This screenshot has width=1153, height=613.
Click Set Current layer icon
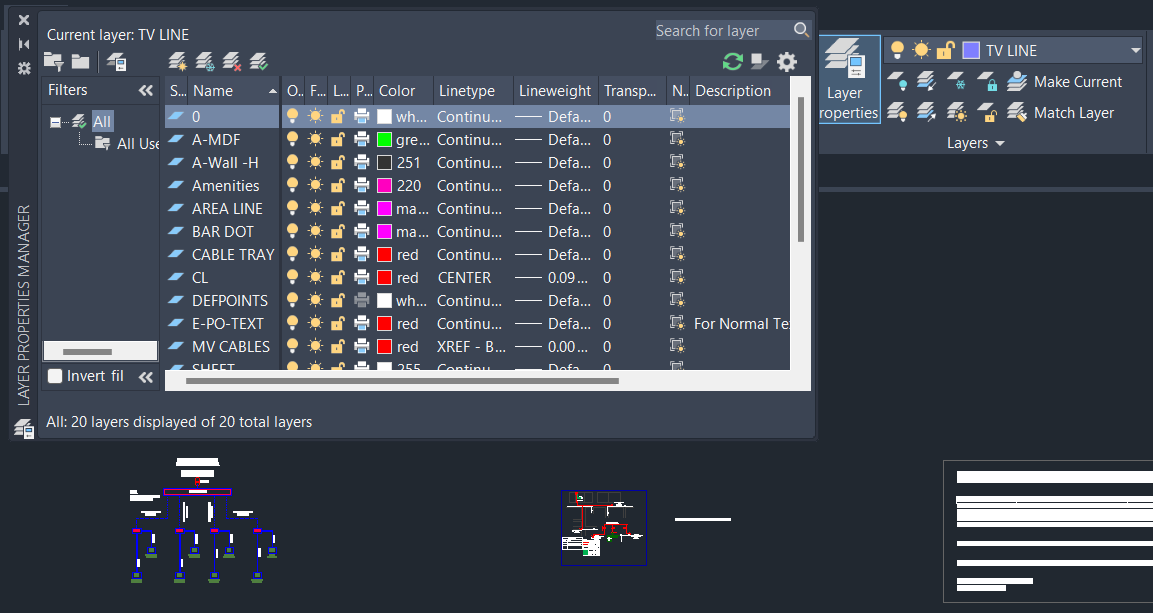click(258, 62)
